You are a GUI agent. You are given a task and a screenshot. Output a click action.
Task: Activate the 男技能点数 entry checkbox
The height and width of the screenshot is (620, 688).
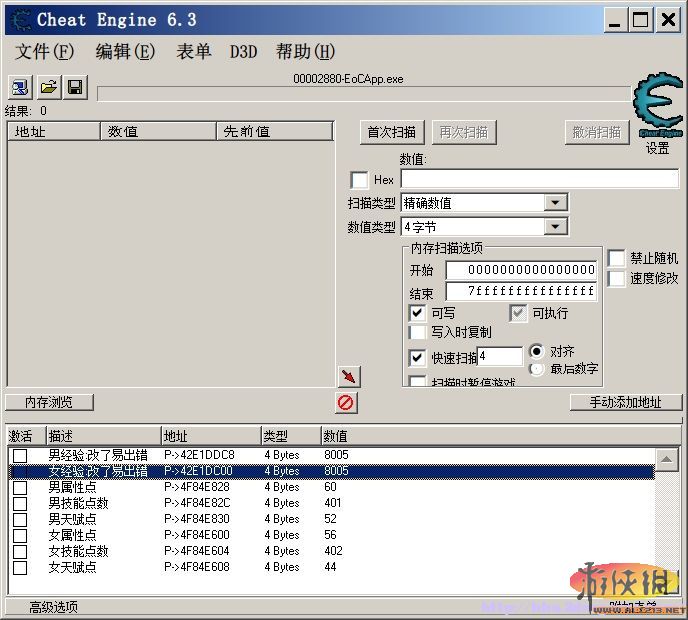pos(20,503)
